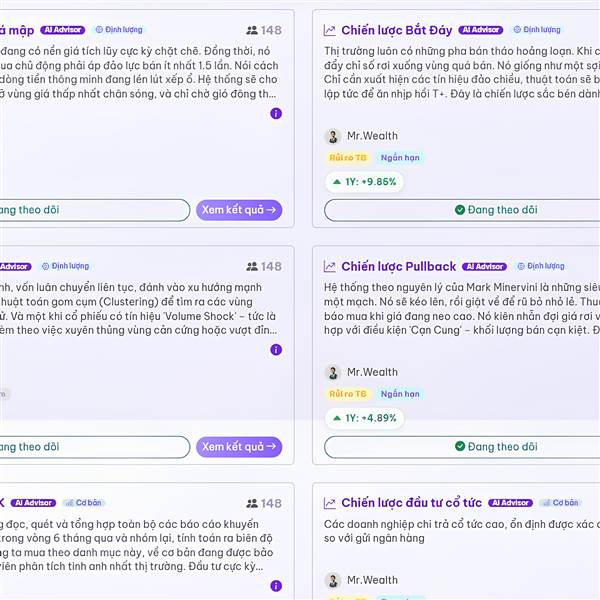Select the 'Rủi ro TB' tag on Pullback card

(x=348, y=394)
